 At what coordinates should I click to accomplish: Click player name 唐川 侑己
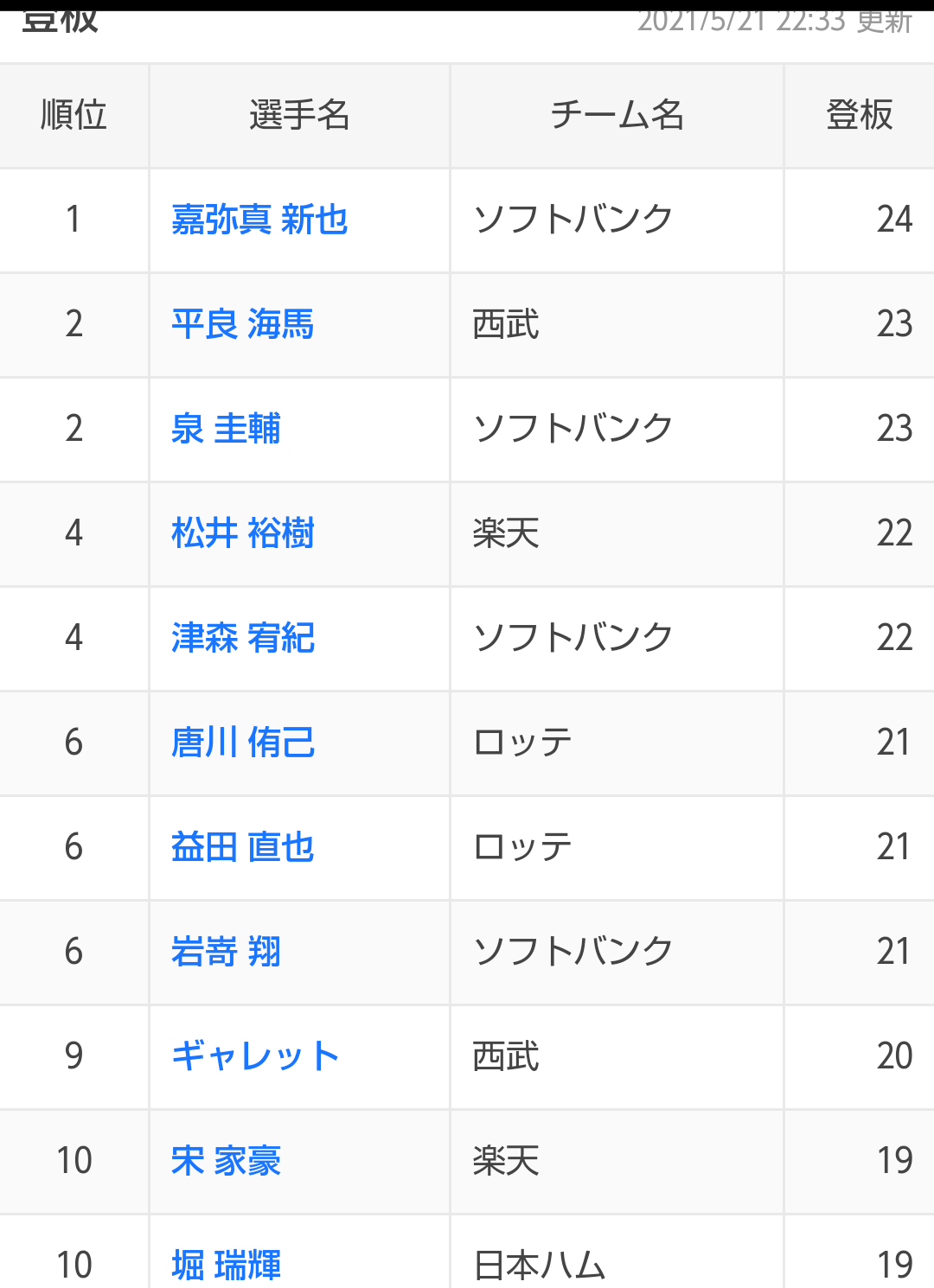click(242, 743)
